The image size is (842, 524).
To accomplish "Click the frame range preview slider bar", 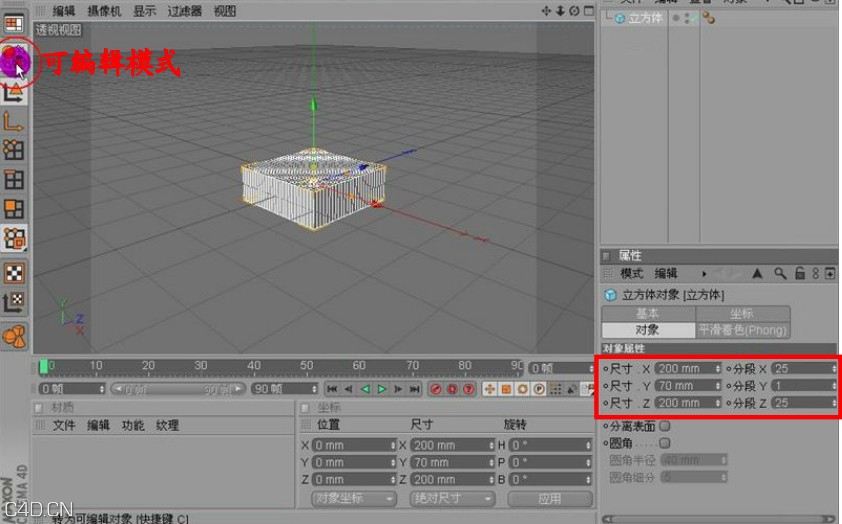I will tap(178, 389).
